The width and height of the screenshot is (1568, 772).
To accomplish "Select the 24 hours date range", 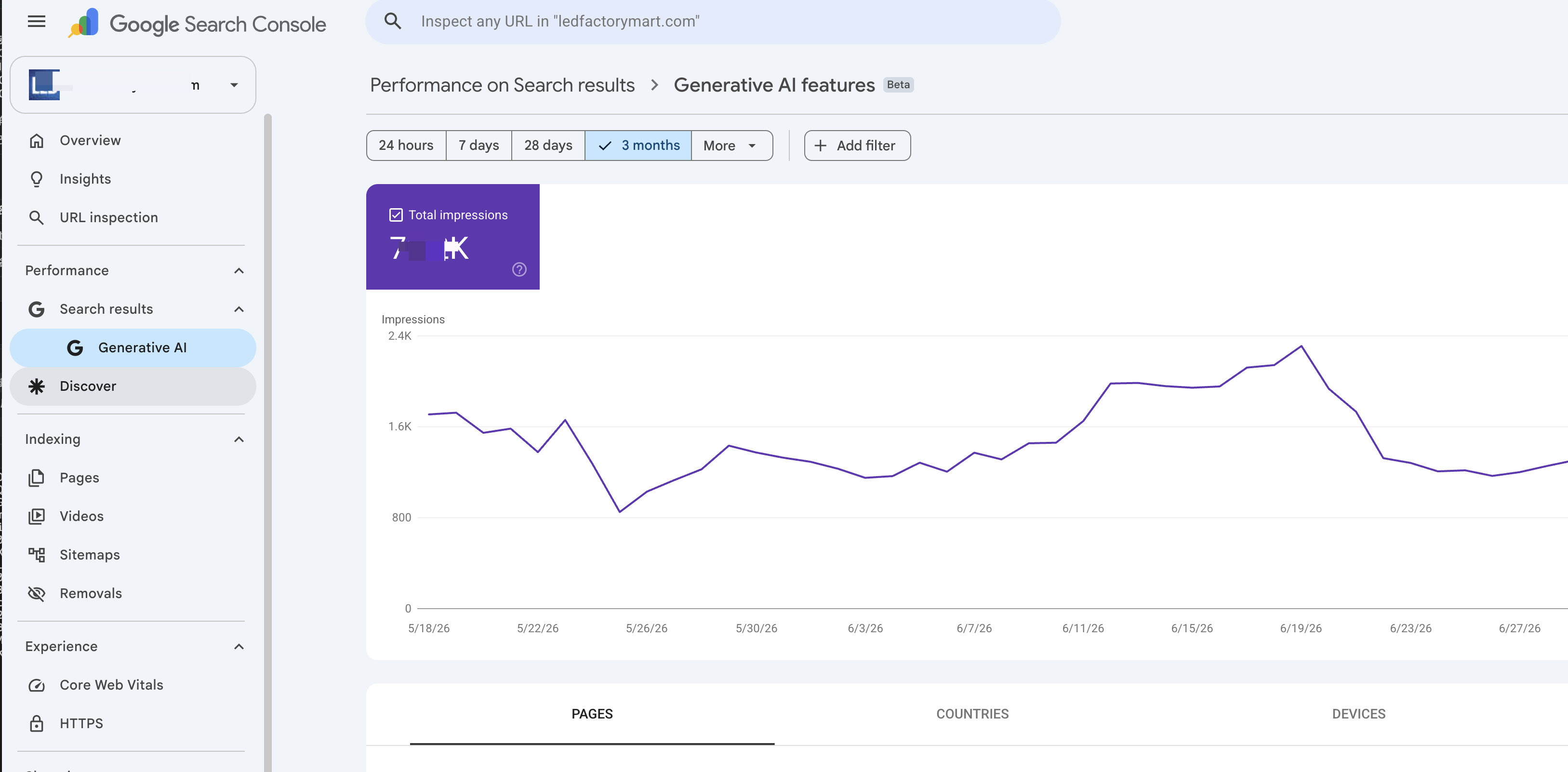I will (406, 146).
